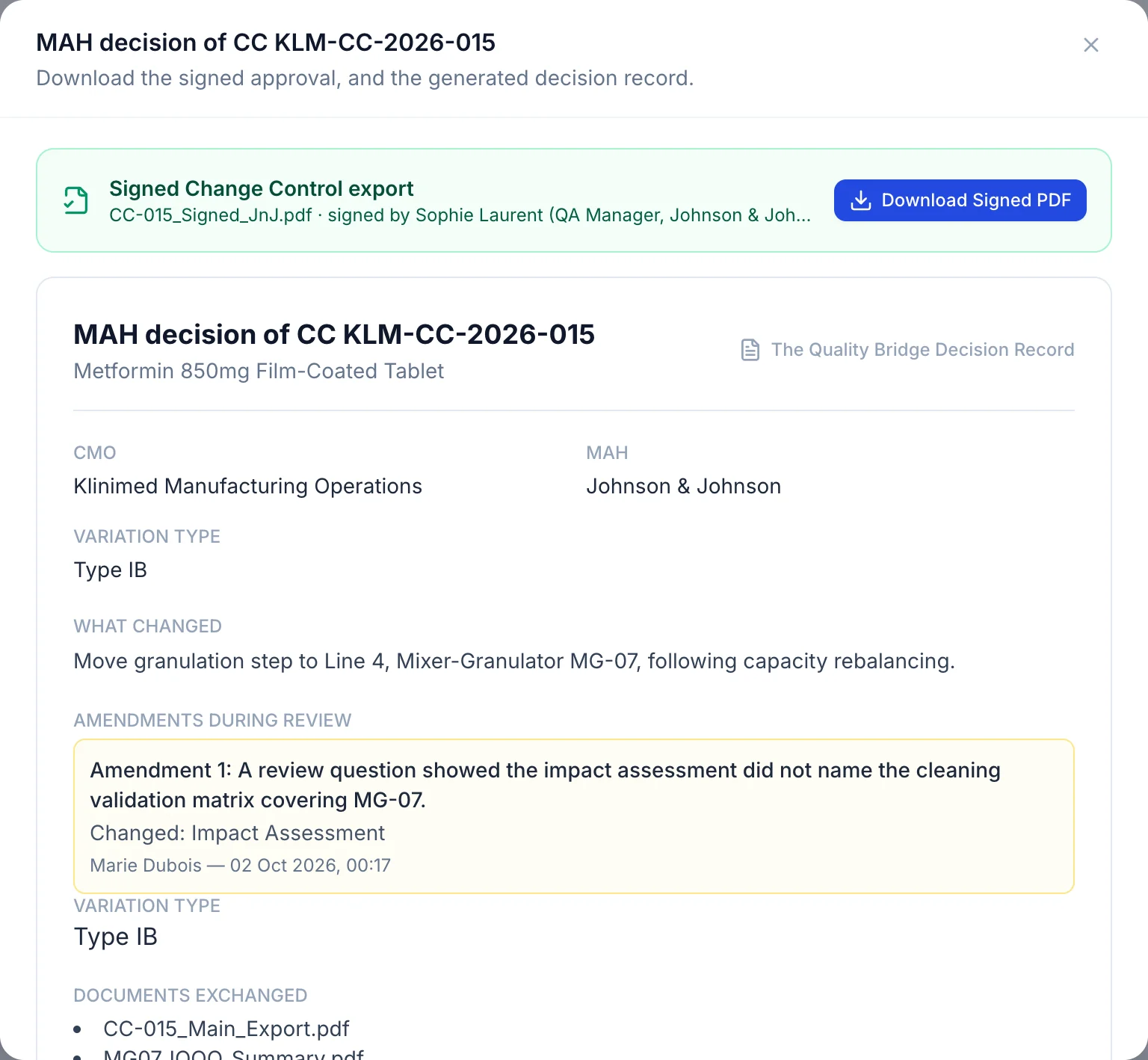This screenshot has height=1060, width=1148.
Task: Open The Quality Bridge Decision Record label
Action: tap(922, 350)
